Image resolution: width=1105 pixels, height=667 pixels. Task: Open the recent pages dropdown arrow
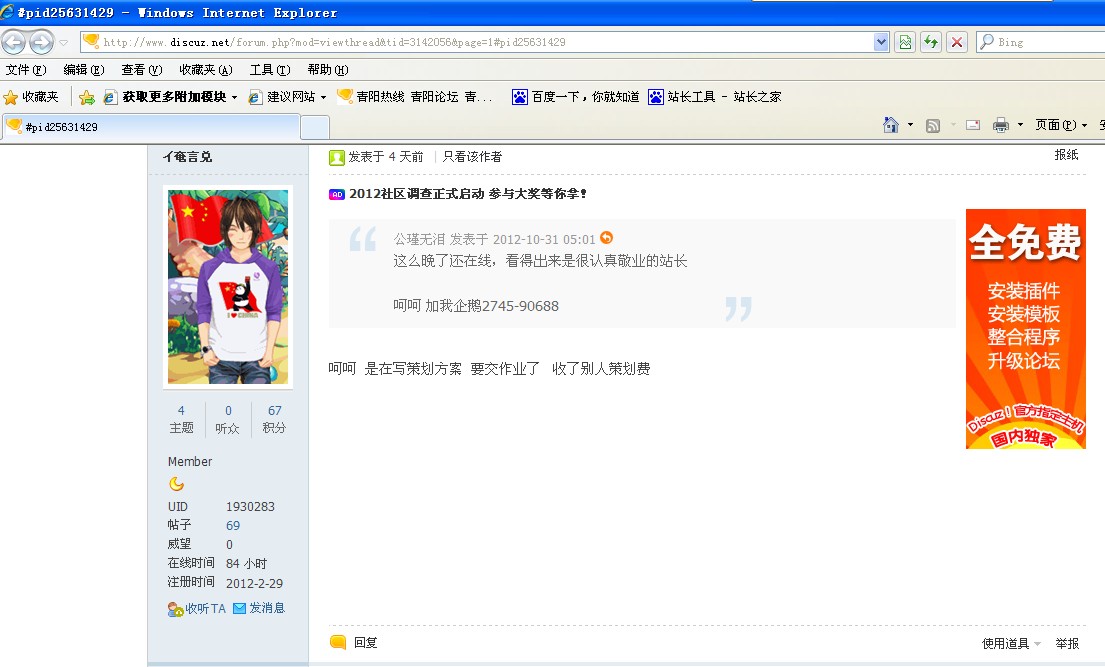click(x=63, y=42)
